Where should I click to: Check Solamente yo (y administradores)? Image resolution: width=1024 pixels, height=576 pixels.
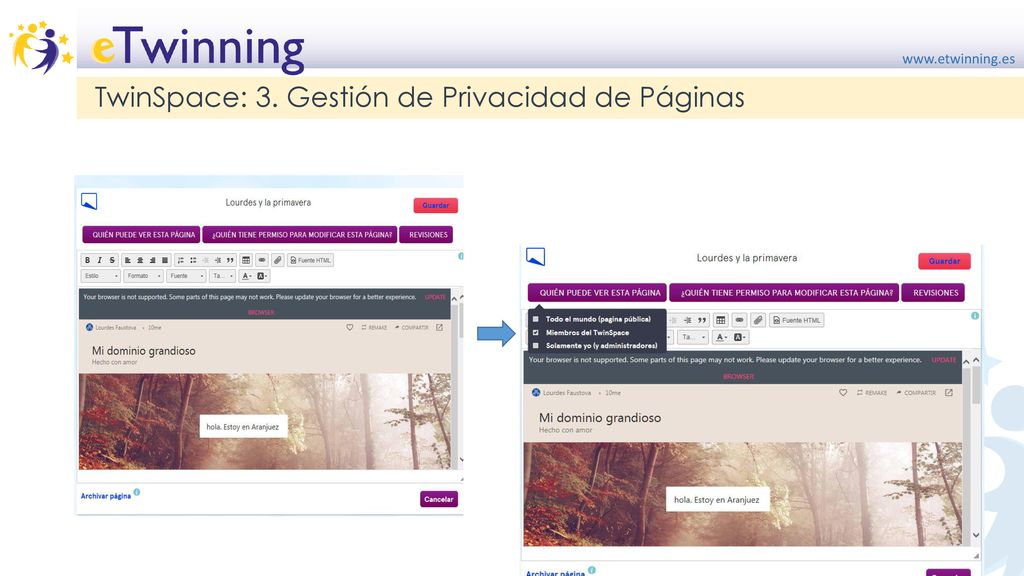[536, 345]
